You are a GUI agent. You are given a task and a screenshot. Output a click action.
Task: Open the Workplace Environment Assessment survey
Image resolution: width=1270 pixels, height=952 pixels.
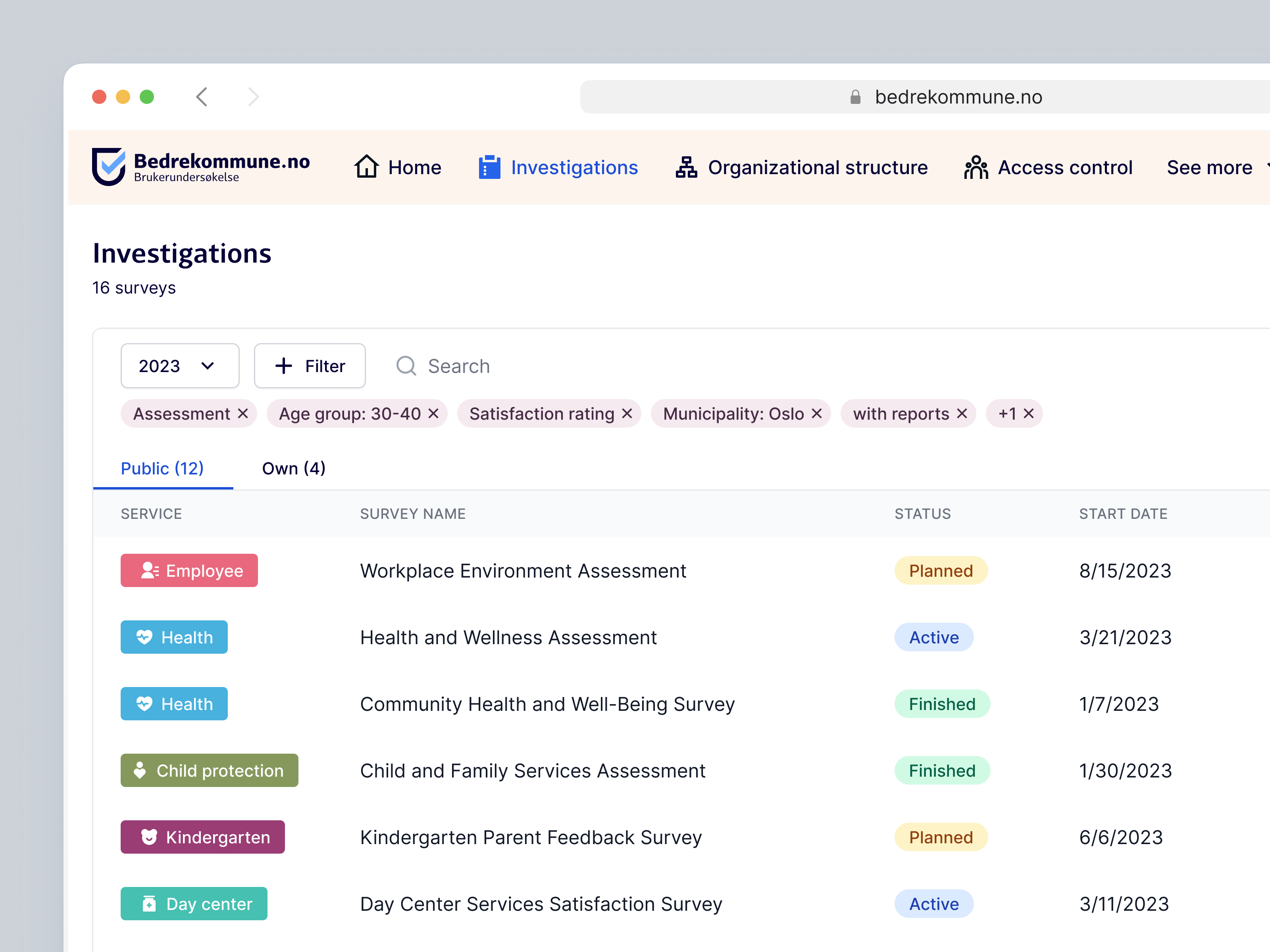tap(522, 570)
